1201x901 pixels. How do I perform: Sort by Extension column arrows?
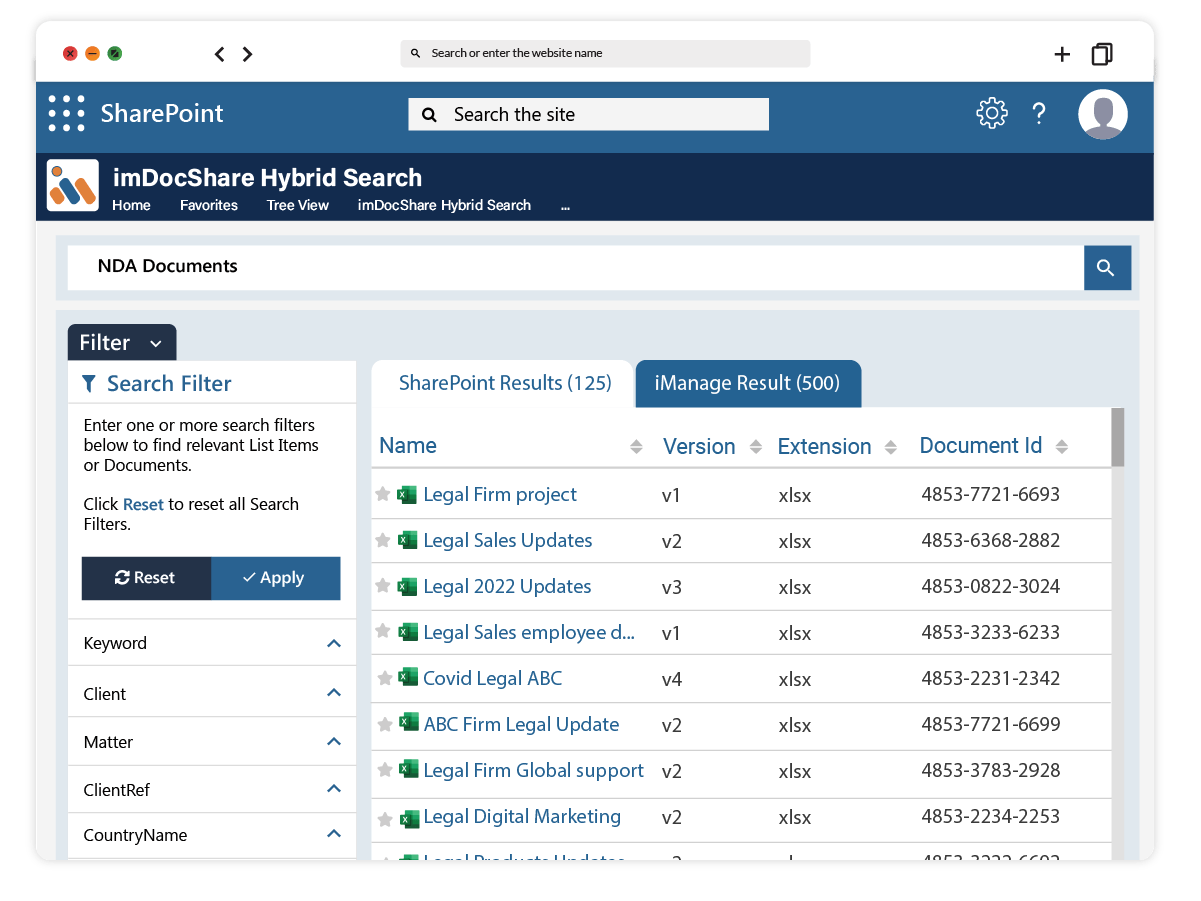click(890, 447)
